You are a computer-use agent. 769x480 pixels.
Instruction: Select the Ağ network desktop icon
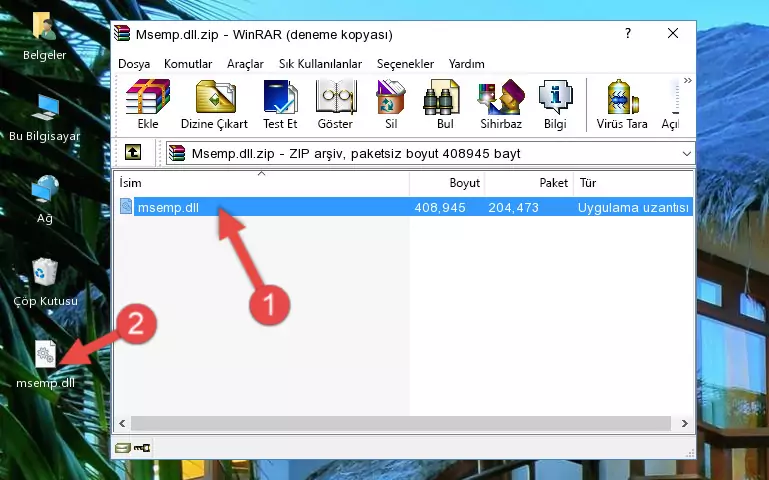(45, 200)
